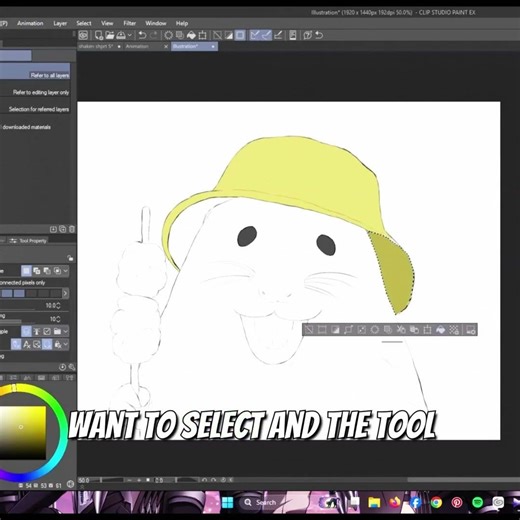The image size is (520, 520).
Task: Open the Filter menu
Action: pyautogui.click(x=129, y=23)
